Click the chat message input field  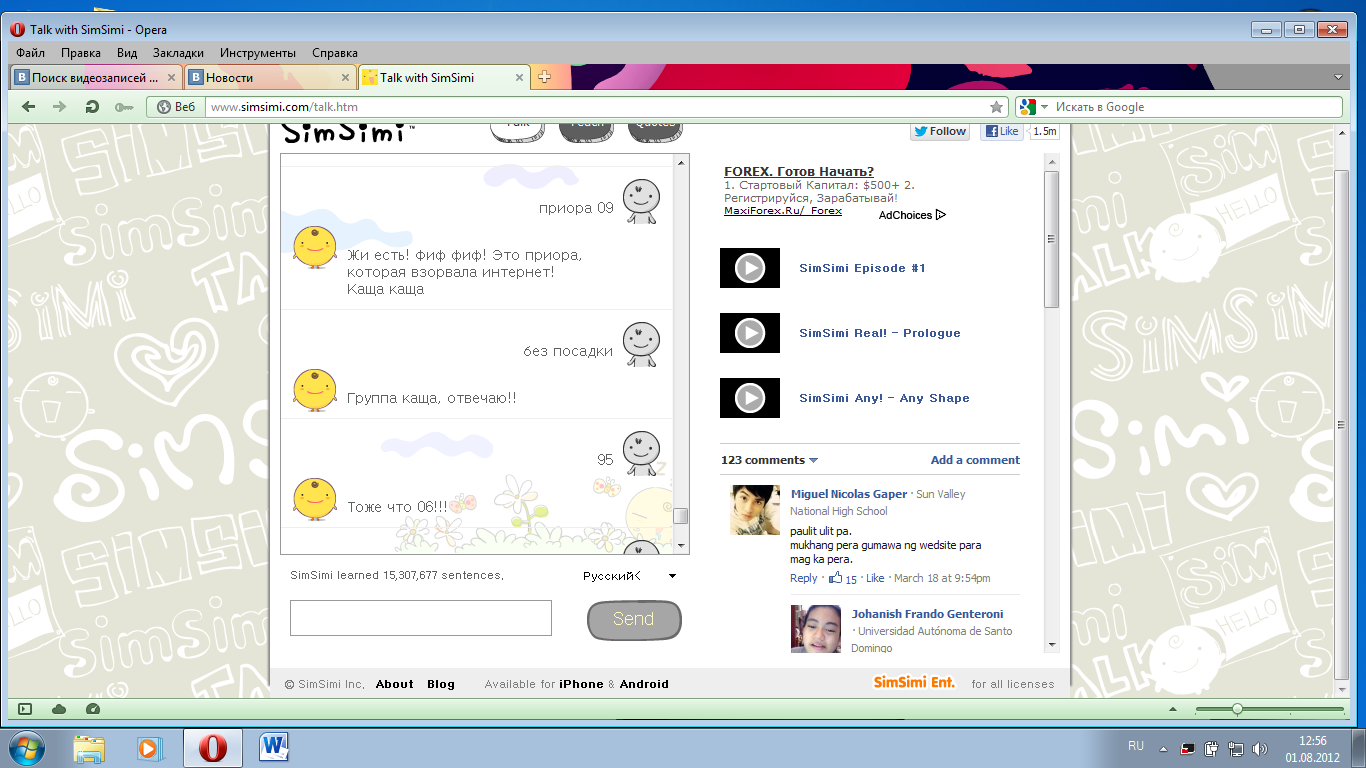pyautogui.click(x=421, y=618)
